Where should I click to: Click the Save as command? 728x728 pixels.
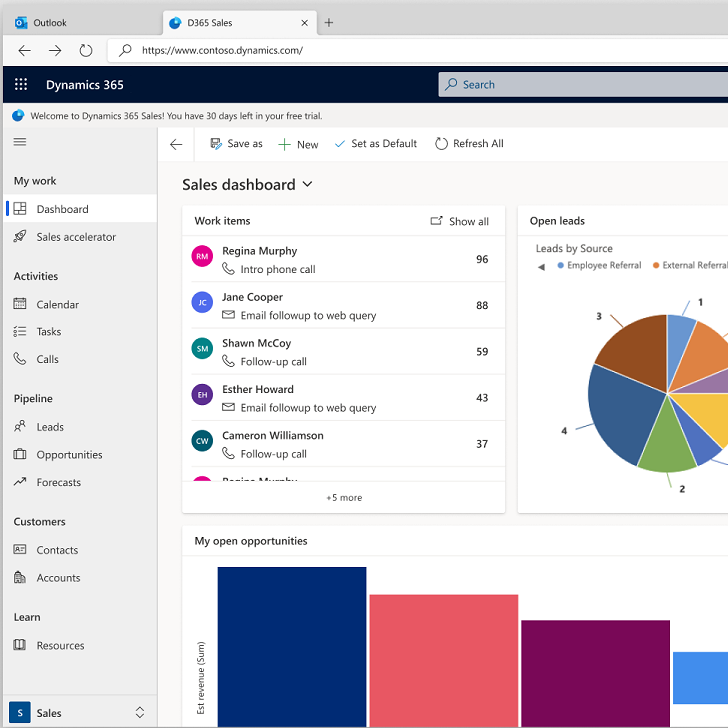click(x=236, y=144)
